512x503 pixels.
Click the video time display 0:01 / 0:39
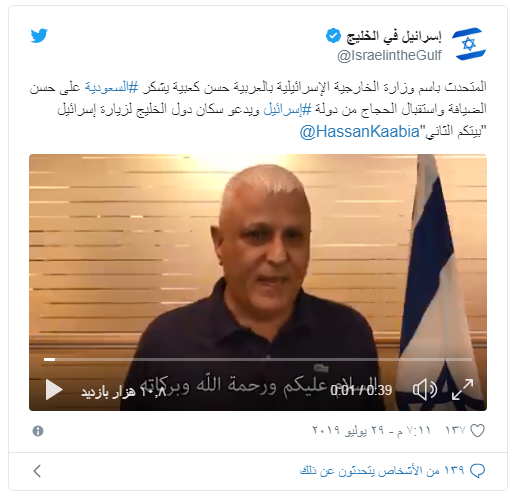(x=361, y=390)
